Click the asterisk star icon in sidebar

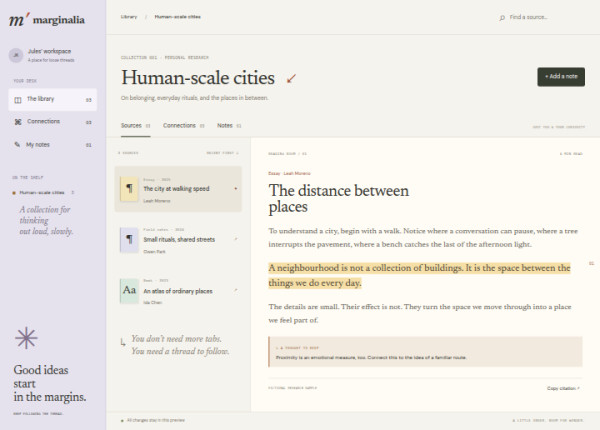click(x=26, y=338)
